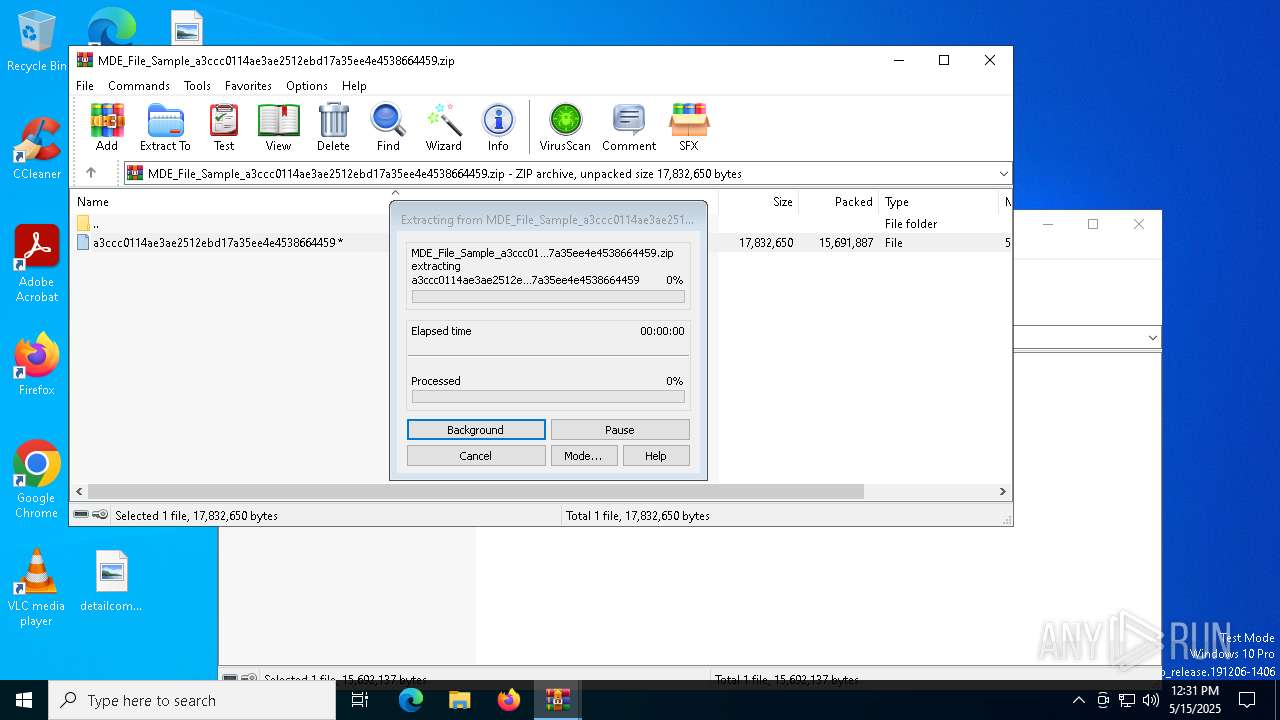Screen dimensions: 1280x720
Task: Expand the archive path dropdown
Action: click(x=1003, y=174)
